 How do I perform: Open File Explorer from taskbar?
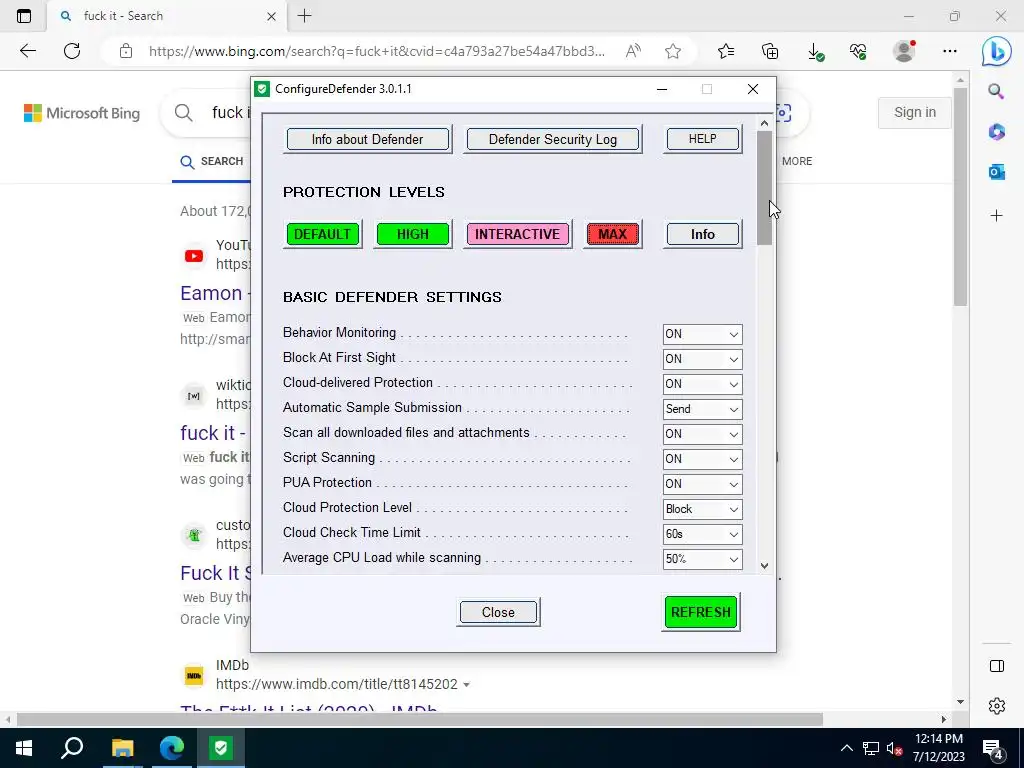[122, 748]
